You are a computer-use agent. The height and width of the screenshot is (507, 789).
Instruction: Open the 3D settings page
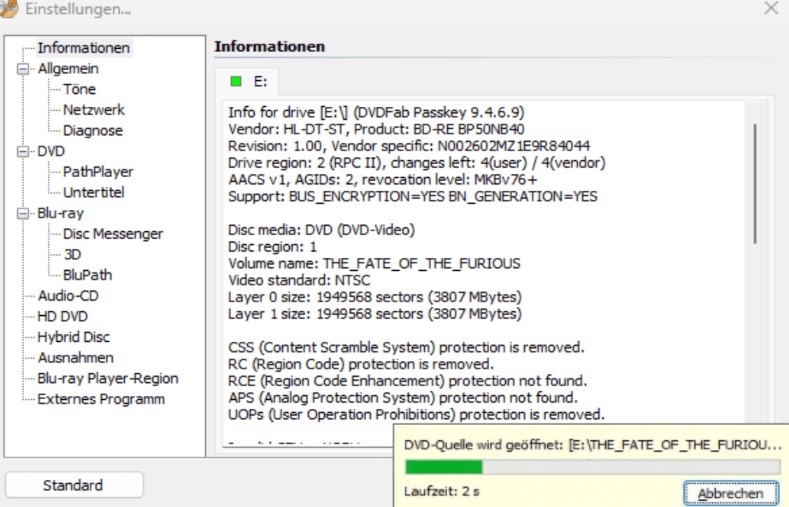72,255
